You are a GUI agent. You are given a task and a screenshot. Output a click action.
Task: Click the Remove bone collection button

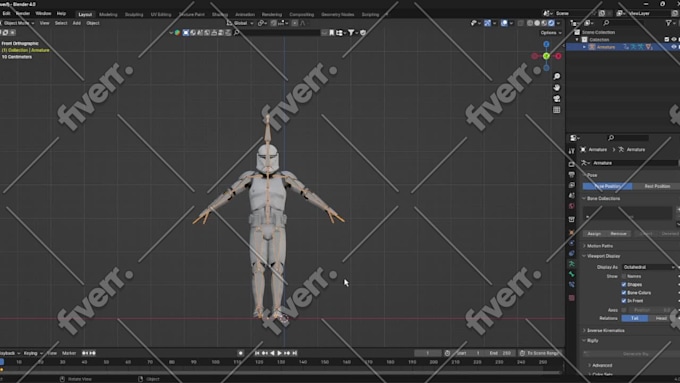pyautogui.click(x=618, y=234)
